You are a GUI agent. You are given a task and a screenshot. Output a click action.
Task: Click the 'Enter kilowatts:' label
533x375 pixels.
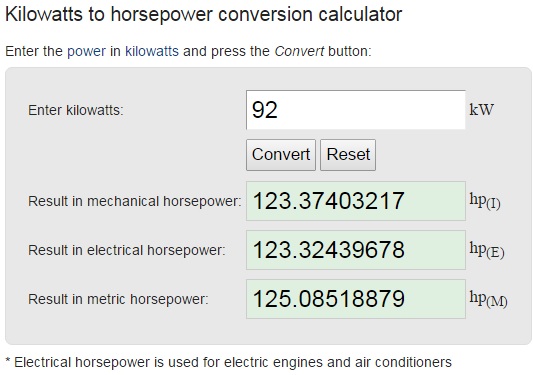76,110
